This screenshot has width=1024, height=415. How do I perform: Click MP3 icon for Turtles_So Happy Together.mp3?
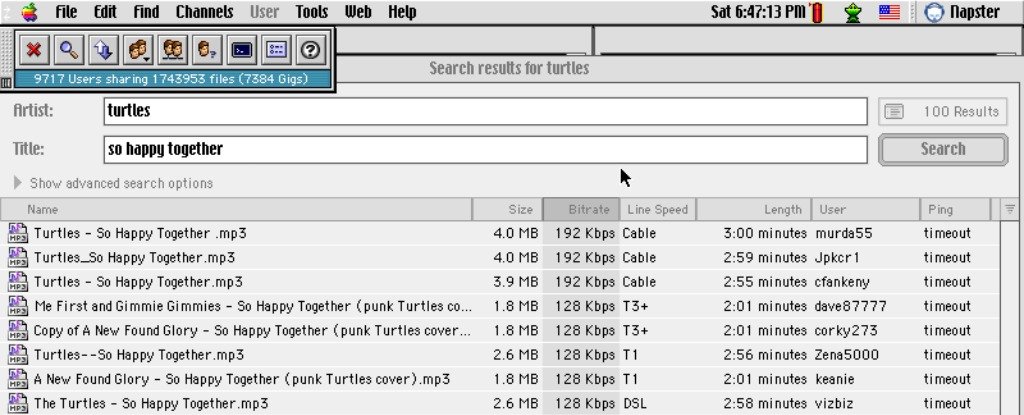(x=18, y=257)
